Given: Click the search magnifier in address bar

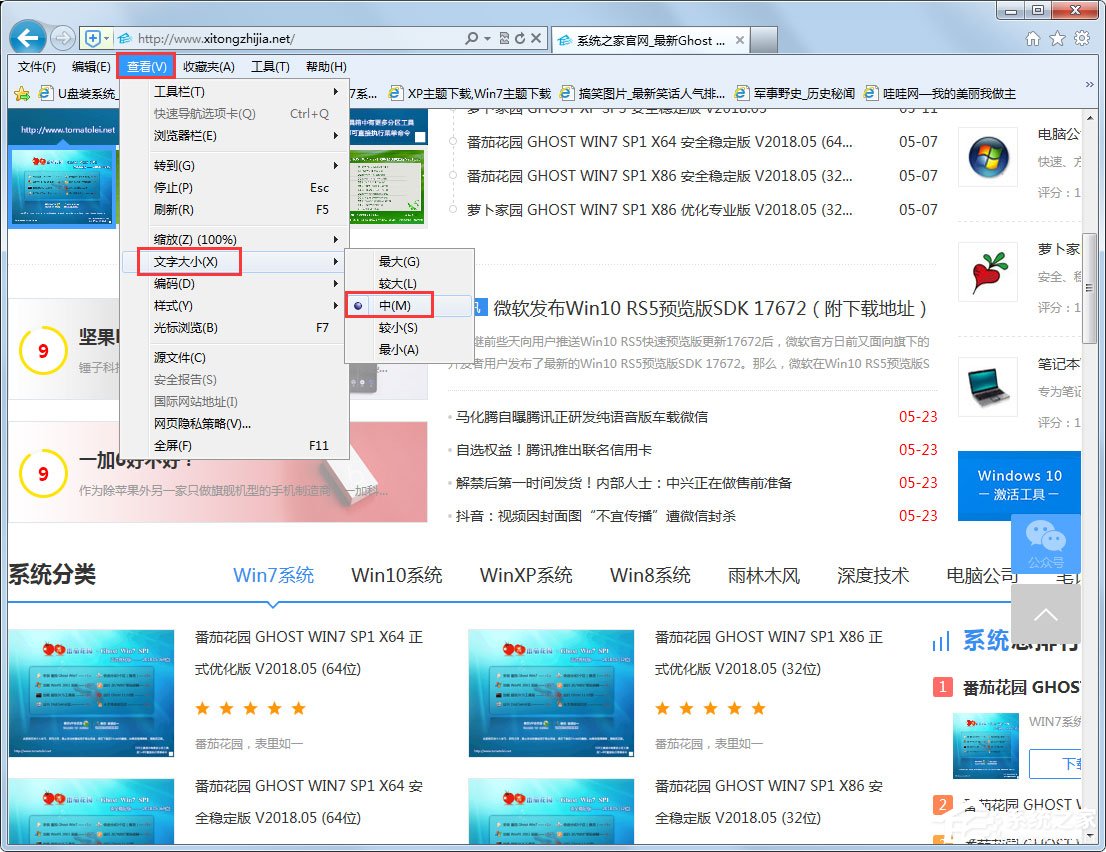Looking at the screenshot, I should click(x=474, y=37).
